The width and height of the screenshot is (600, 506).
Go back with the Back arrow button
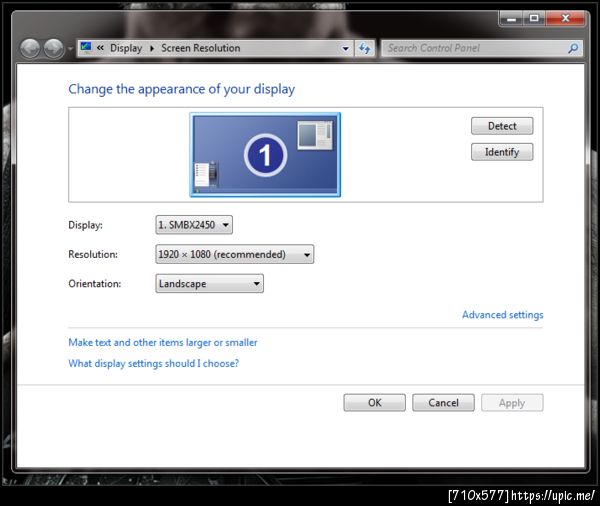coord(30,49)
